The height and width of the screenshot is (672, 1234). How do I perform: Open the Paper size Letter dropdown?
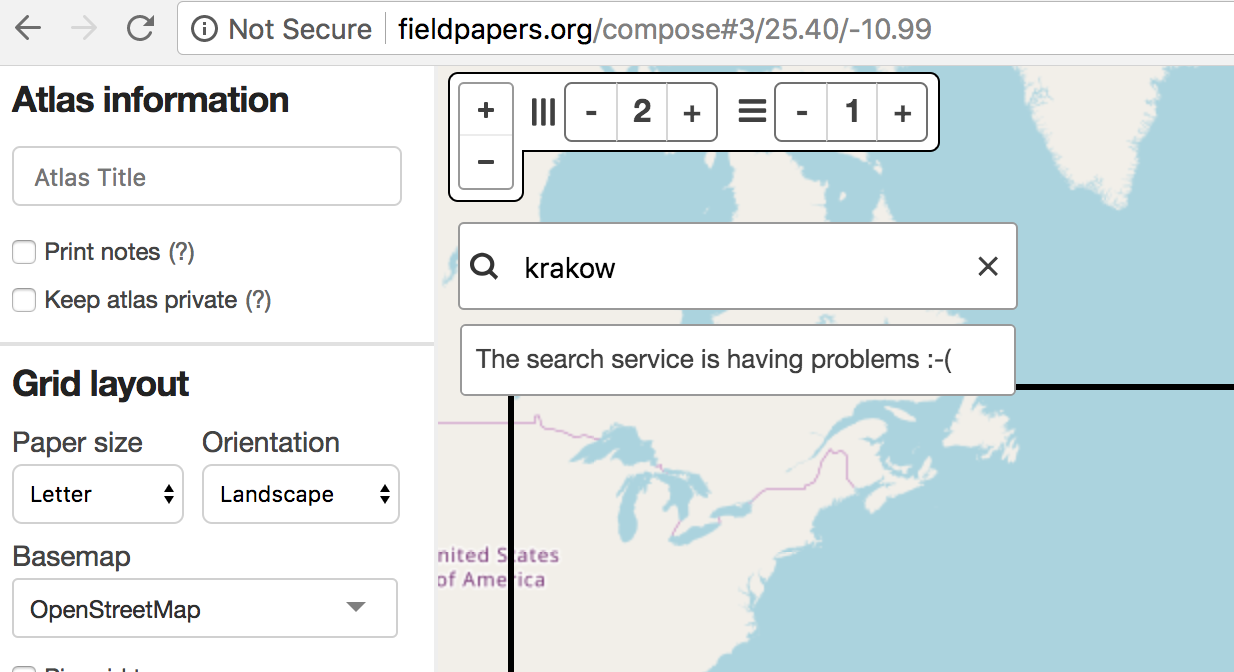point(98,494)
